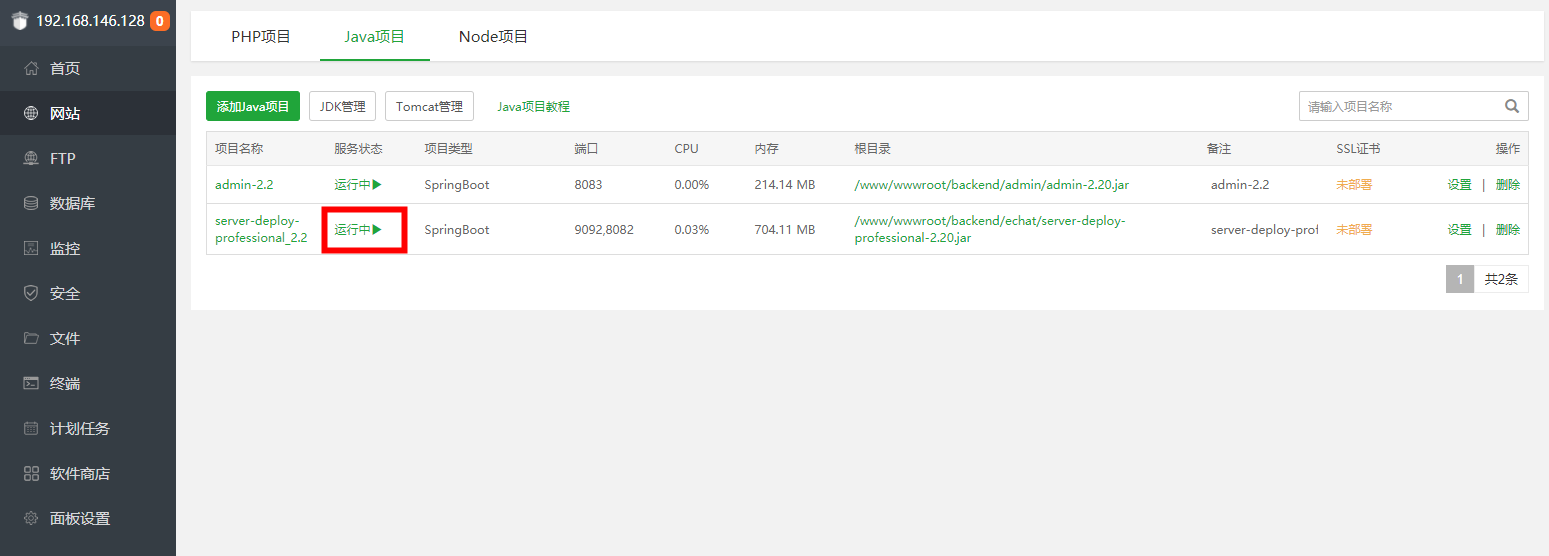
Task: Open the Java项目教程 link
Action: [533, 107]
